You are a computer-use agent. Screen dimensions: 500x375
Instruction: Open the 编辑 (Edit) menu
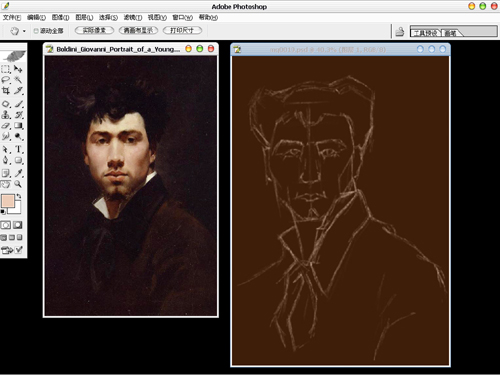coord(36,17)
